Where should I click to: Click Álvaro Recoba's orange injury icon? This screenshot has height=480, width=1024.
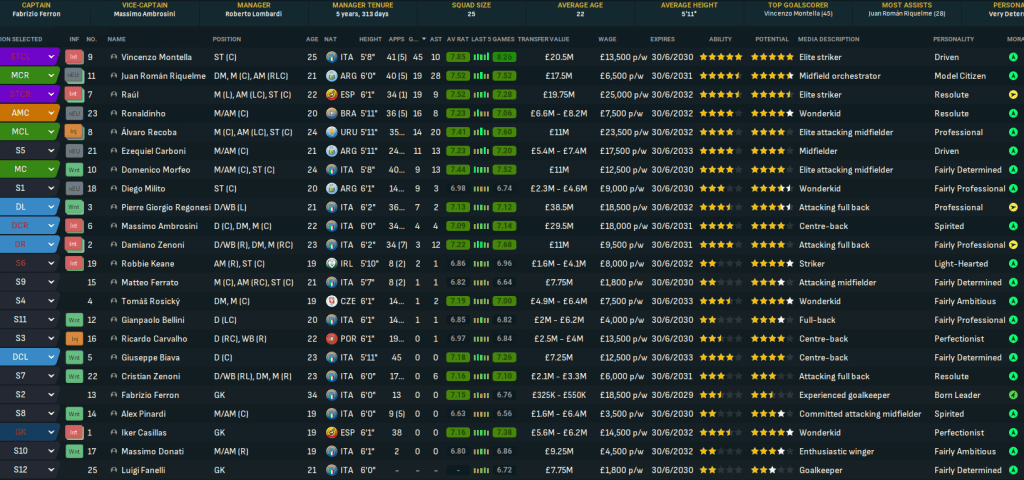tap(74, 132)
